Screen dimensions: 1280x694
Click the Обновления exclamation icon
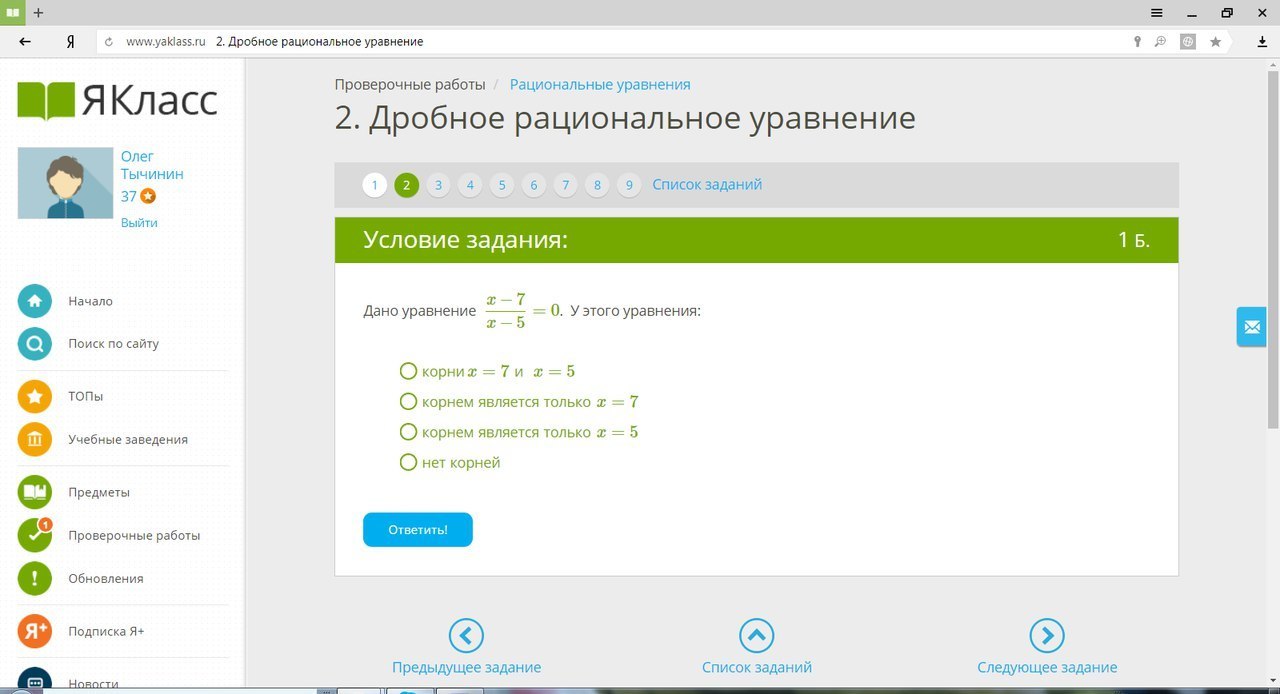34,578
